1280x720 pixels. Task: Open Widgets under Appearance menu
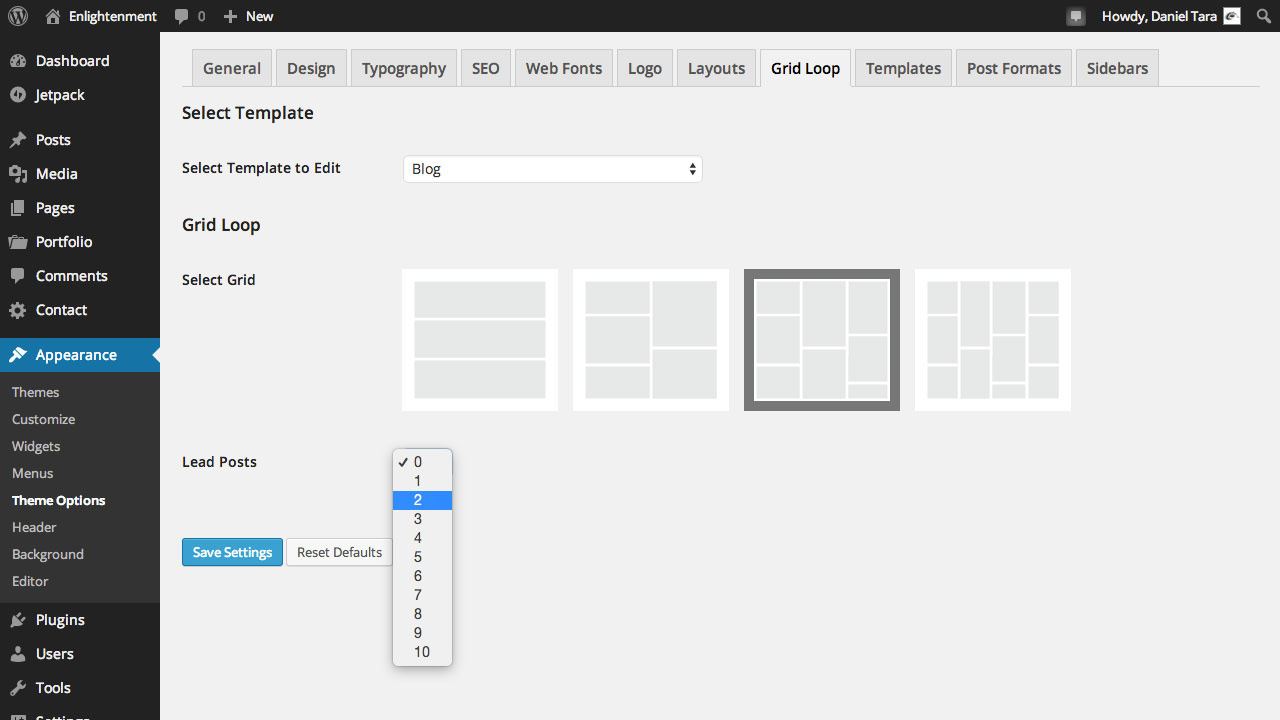(36, 446)
